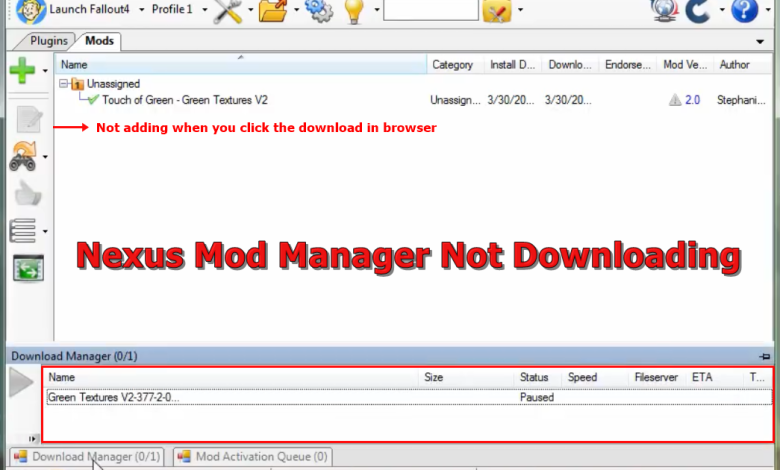Sort by Category column header
The height and width of the screenshot is (470, 780).
click(x=456, y=65)
